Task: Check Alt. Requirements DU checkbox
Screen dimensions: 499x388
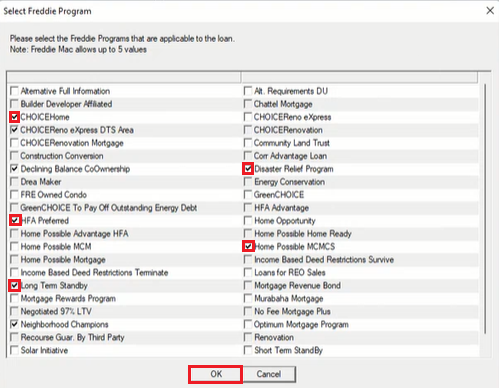Action: [248, 91]
